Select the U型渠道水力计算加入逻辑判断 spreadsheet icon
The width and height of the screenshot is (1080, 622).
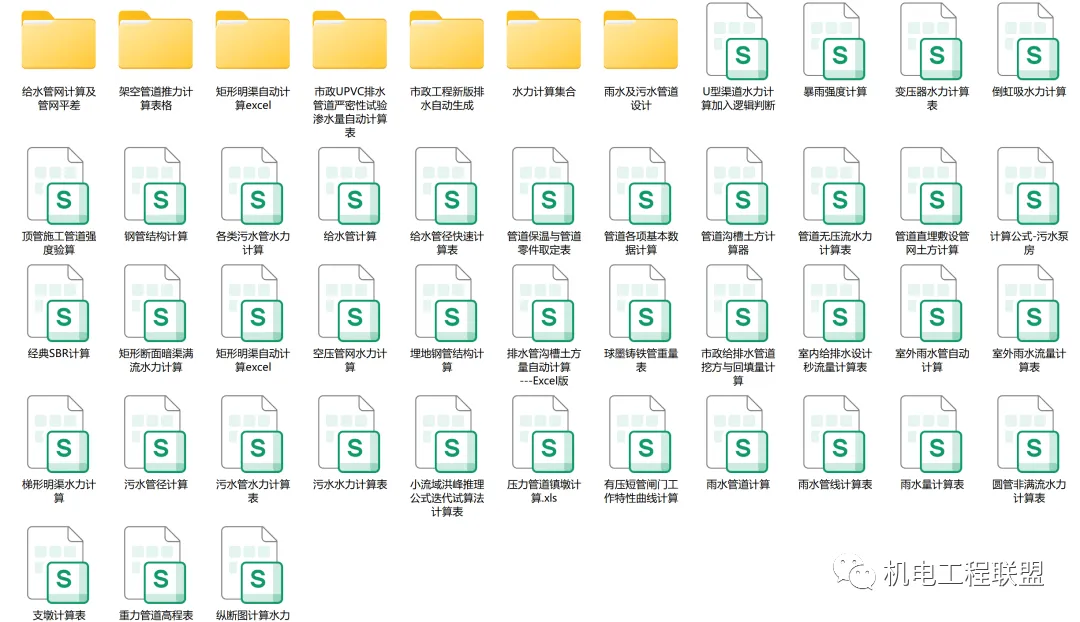tap(738, 41)
